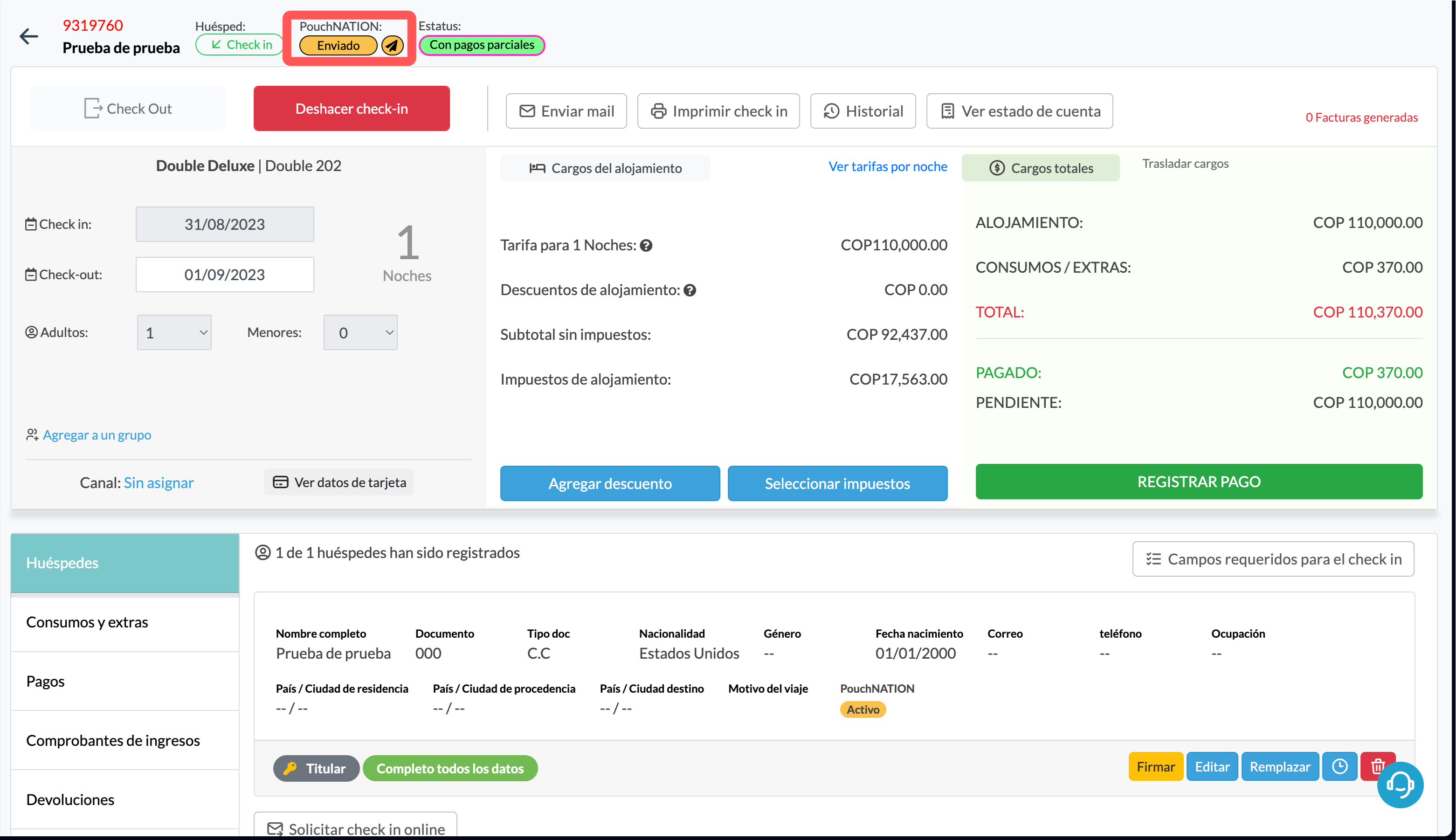Click nationality value Estados Unidos

pos(689,653)
